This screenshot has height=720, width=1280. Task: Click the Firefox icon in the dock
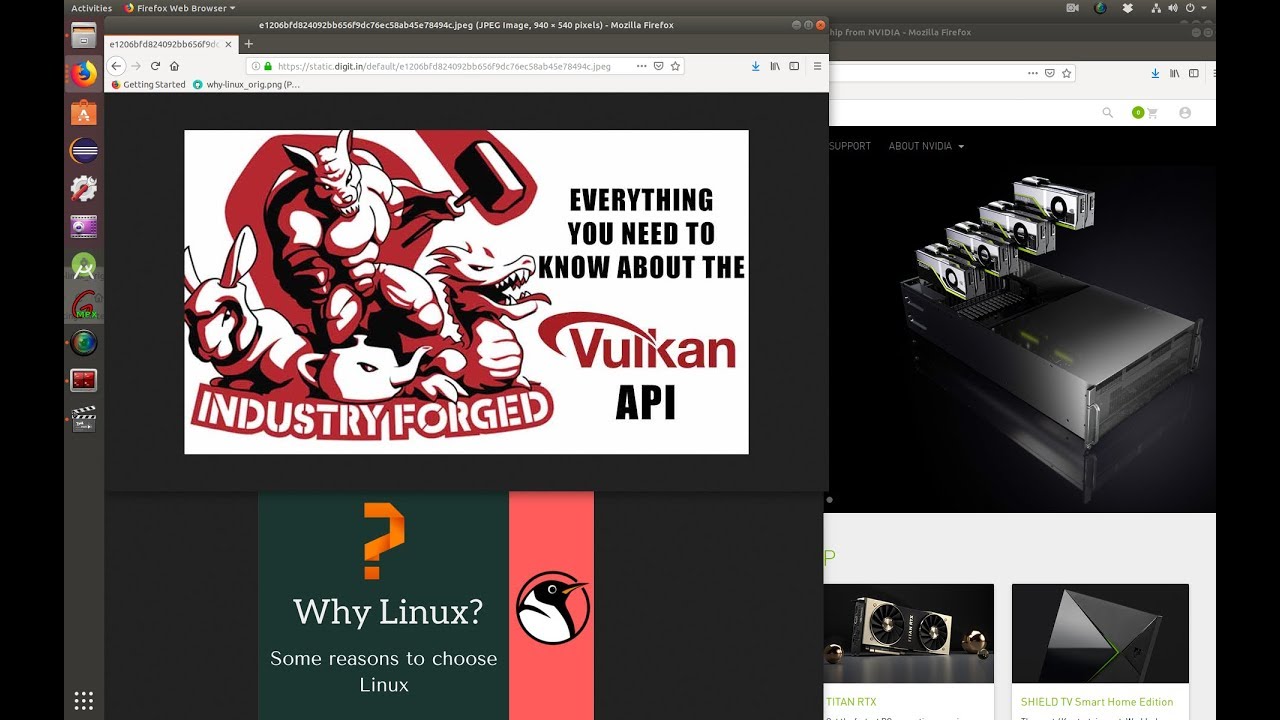[84, 74]
